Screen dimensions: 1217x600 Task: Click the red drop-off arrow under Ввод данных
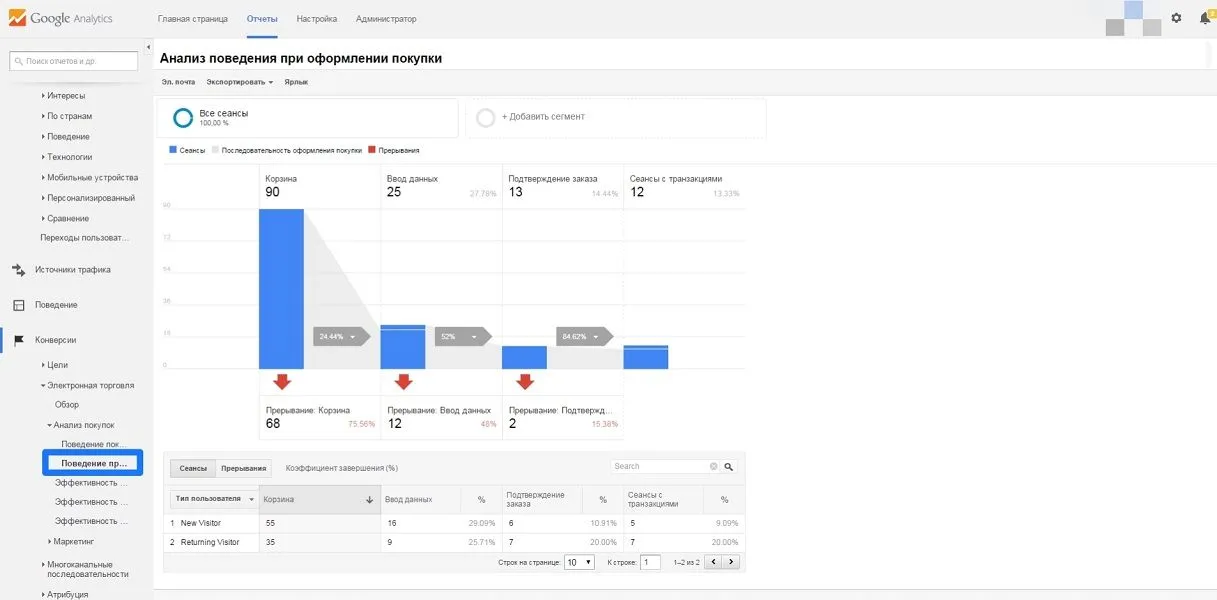pyautogui.click(x=403, y=381)
